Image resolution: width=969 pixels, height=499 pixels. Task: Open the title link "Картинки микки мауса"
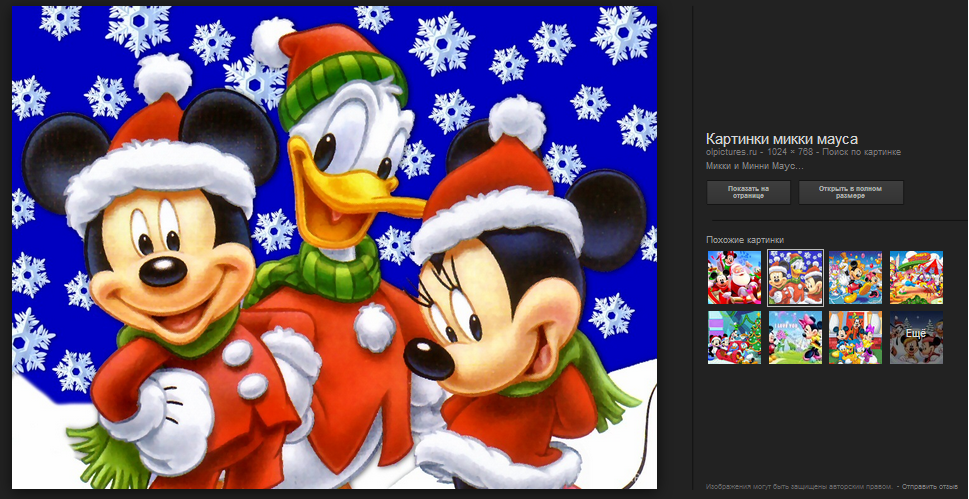click(782, 139)
